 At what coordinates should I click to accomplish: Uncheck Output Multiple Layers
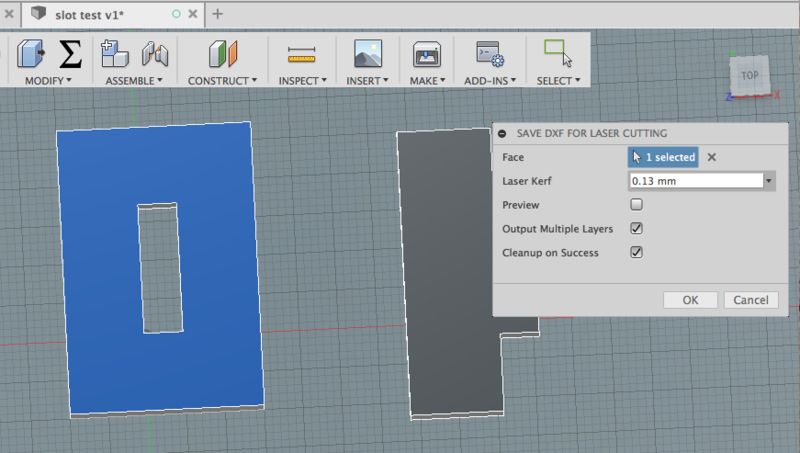tap(636, 229)
